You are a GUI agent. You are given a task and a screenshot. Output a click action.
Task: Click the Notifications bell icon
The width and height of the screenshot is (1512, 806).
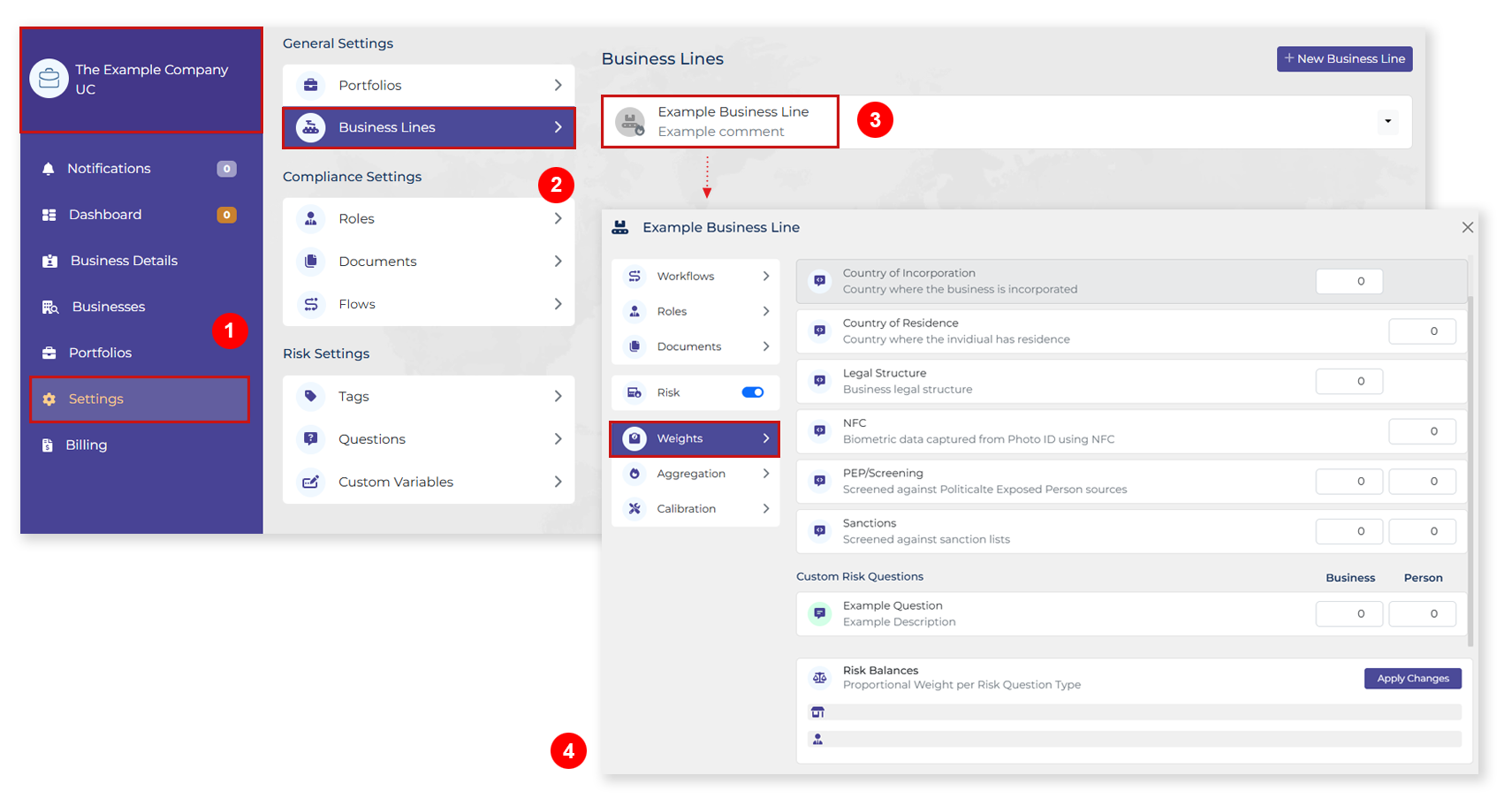point(49,169)
